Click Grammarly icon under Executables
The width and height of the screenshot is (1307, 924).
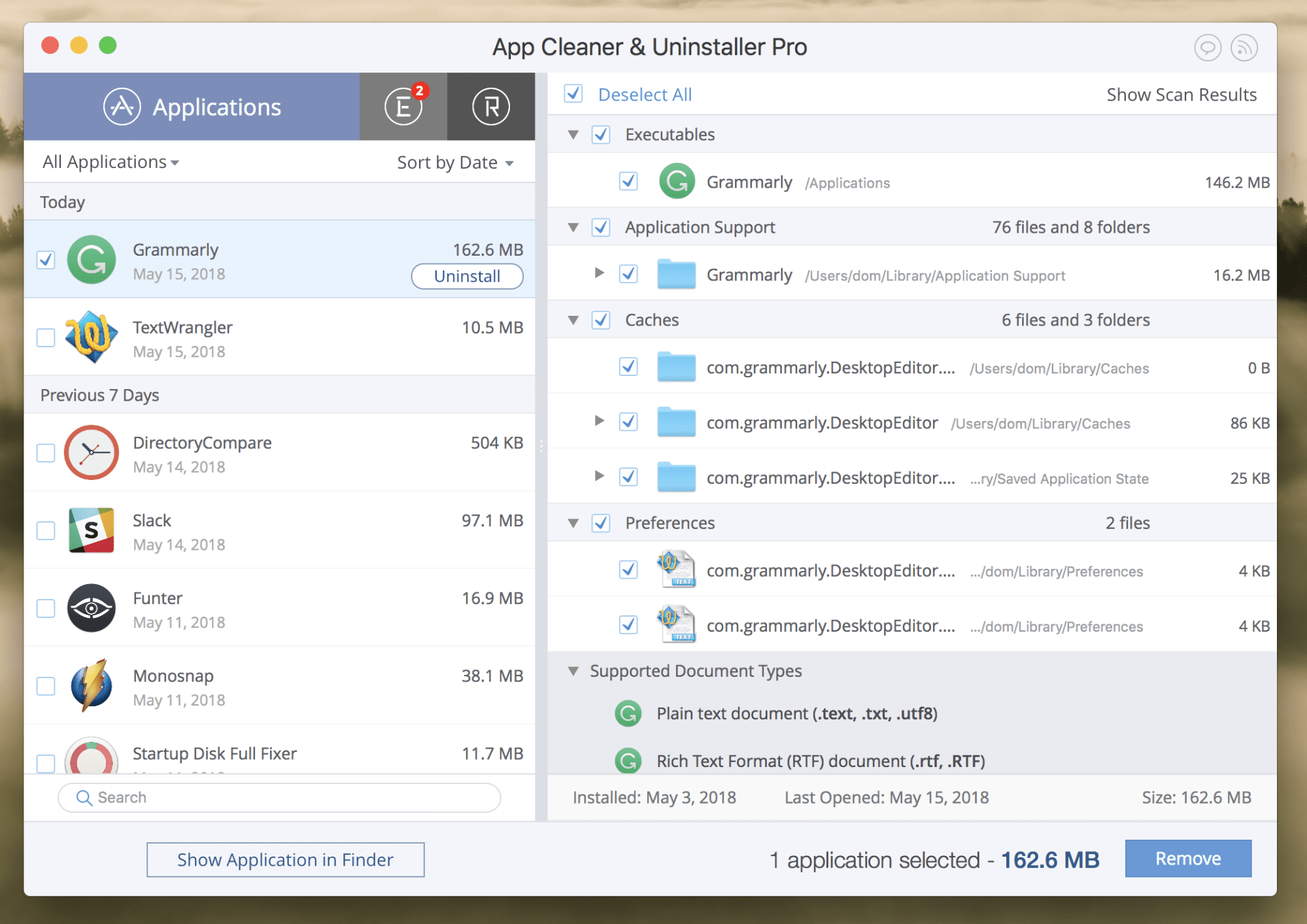tap(677, 181)
